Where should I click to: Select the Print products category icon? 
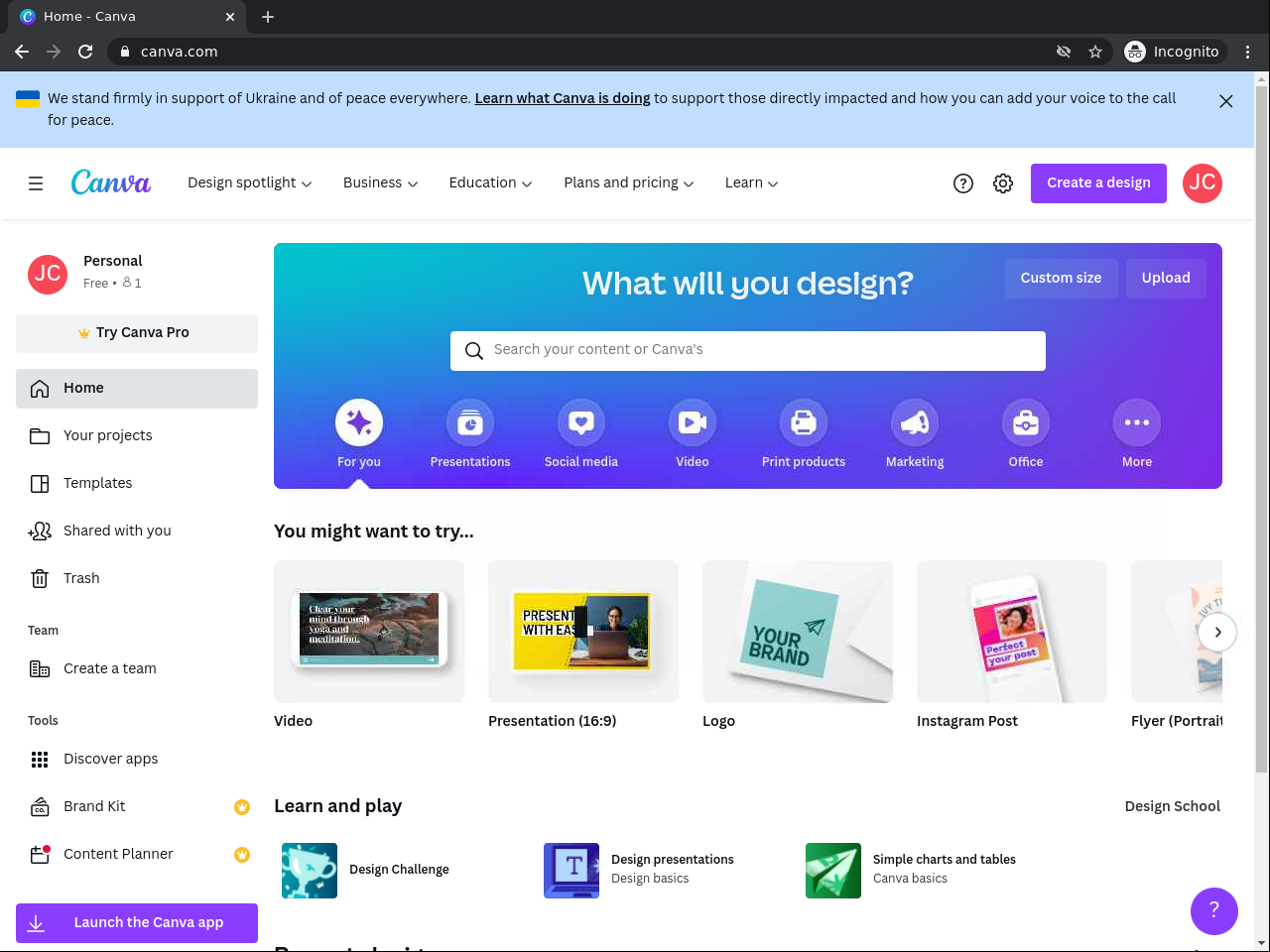[x=804, y=422]
